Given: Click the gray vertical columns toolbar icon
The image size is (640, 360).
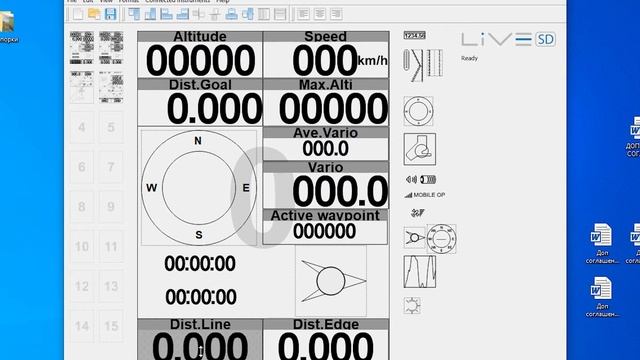Looking at the screenshot, I should click(x=264, y=14).
